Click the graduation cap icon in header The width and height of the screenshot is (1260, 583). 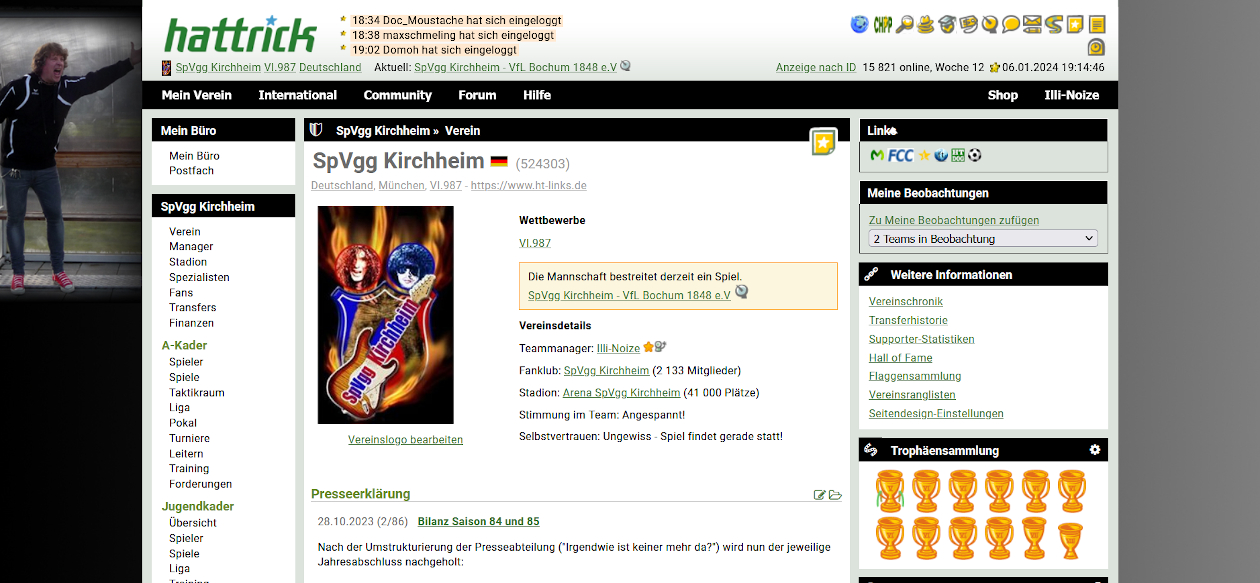click(x=947, y=24)
